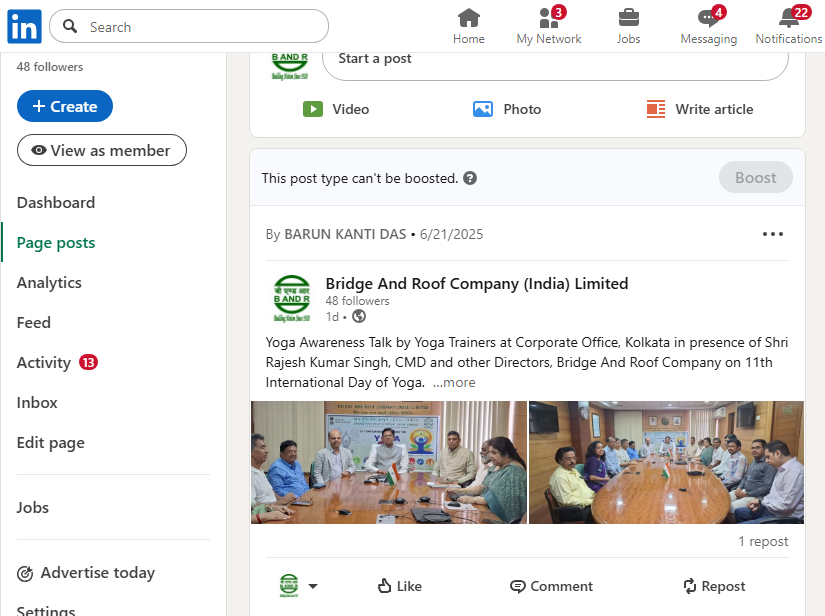Repost the Yoga Awareness post

714,586
